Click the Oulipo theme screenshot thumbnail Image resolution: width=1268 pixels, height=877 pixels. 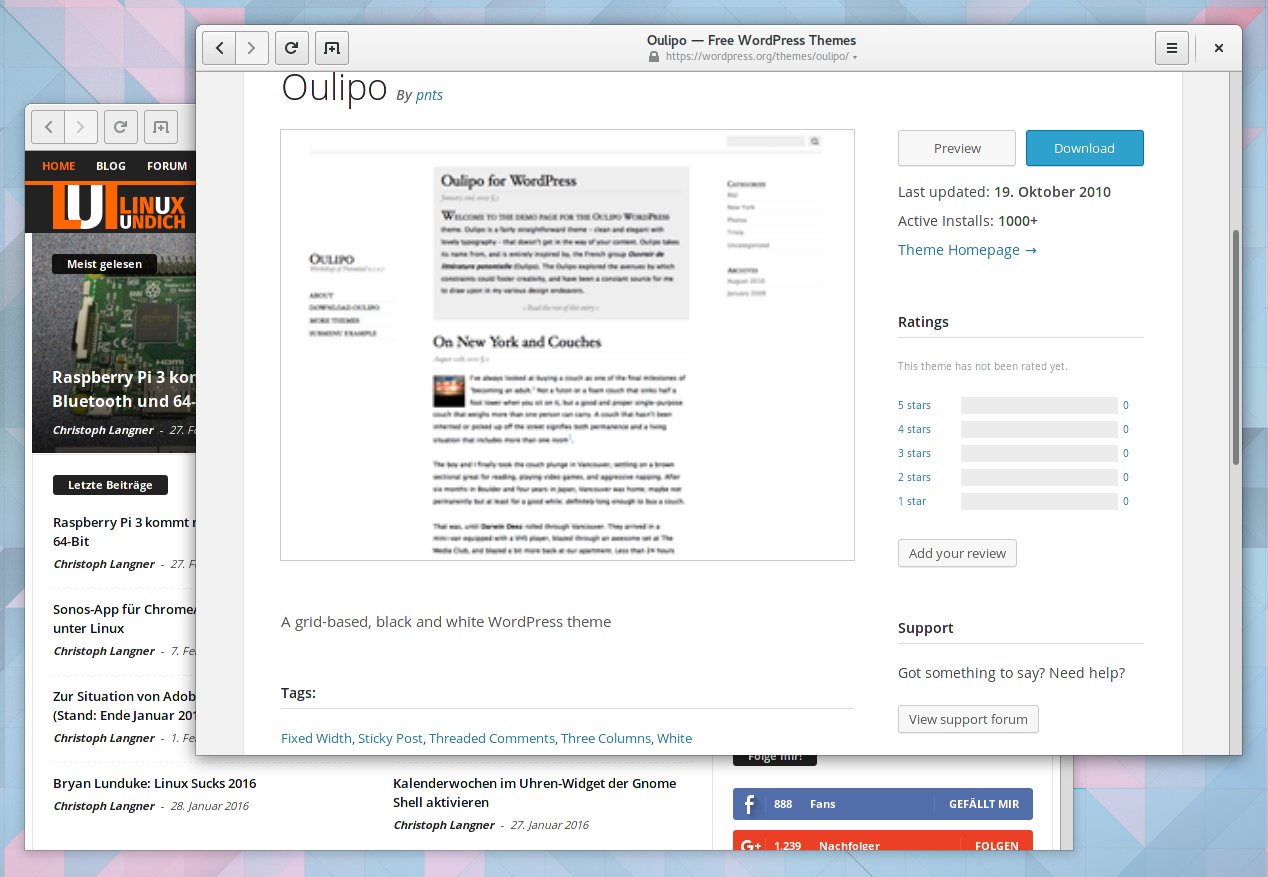(567, 345)
